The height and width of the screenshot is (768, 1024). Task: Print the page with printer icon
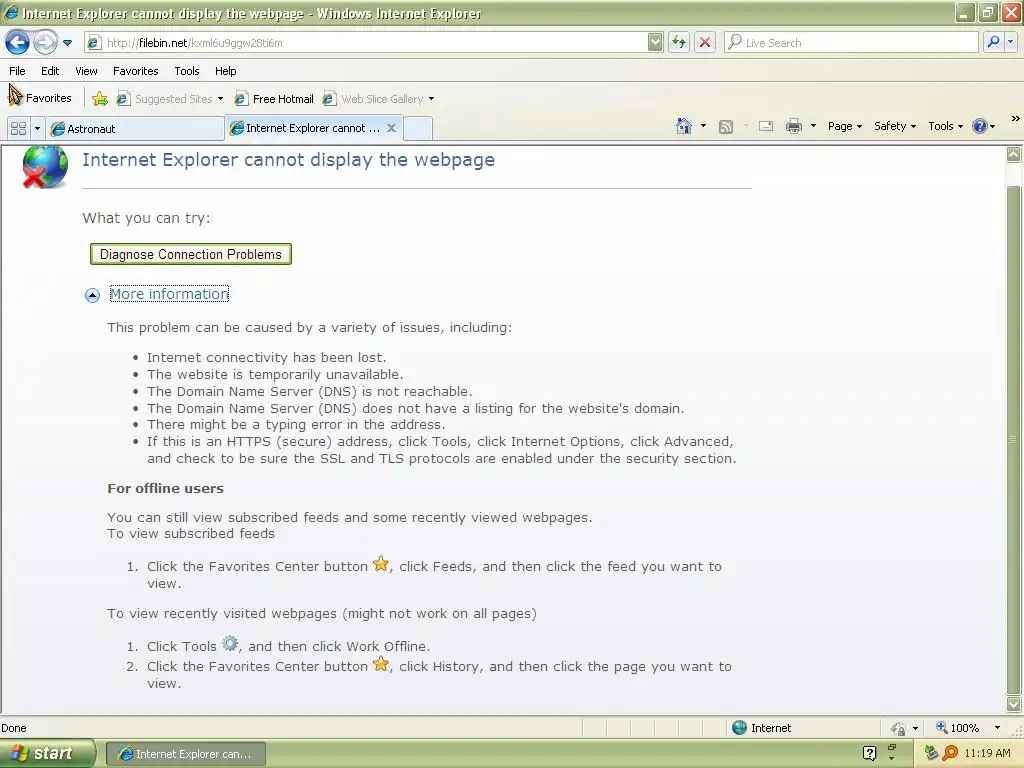(793, 126)
